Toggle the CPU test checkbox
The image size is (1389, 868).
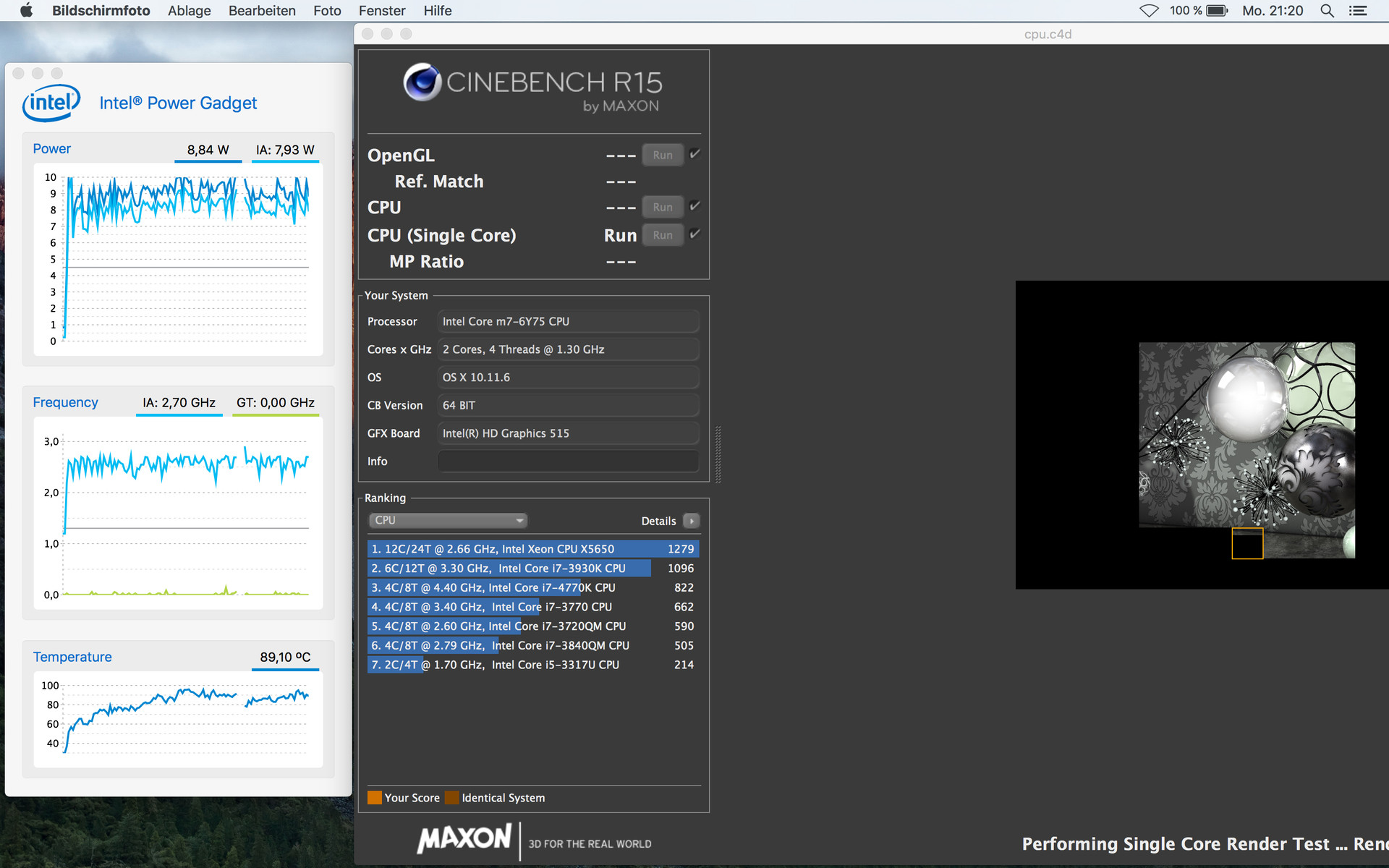694,206
